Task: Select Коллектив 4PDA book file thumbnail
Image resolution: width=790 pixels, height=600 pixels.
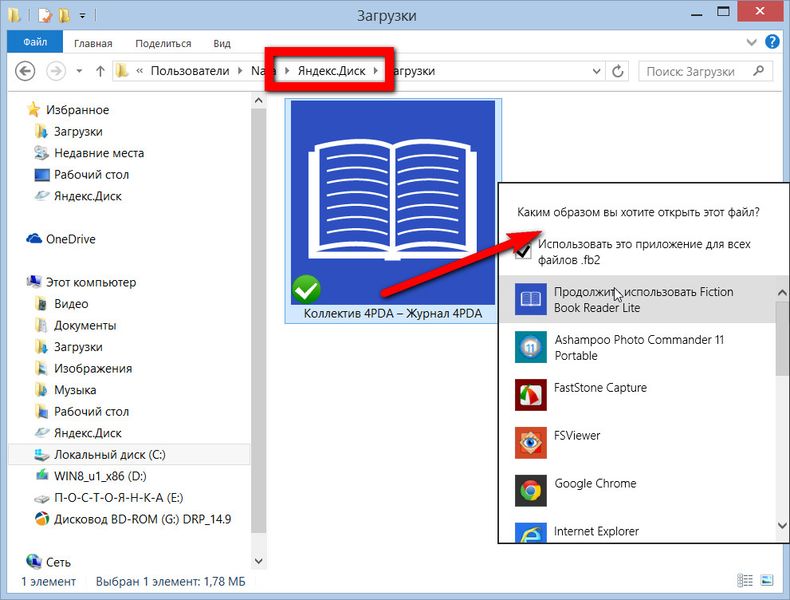Action: (393, 203)
